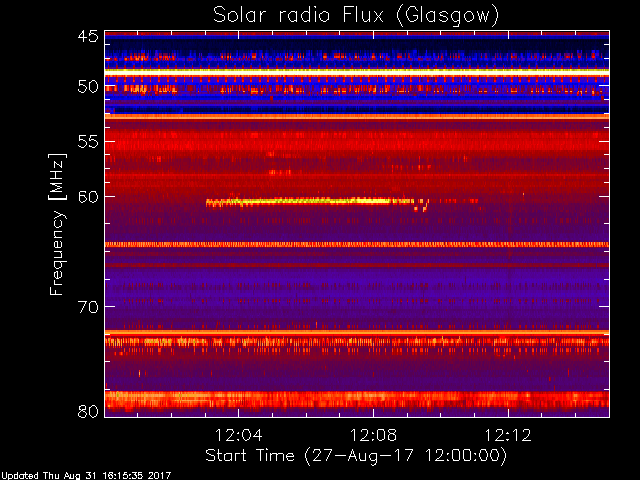The image size is (640, 480).
Task: Click the 'Frequency [MHz]' axis title
Action: tap(57, 224)
